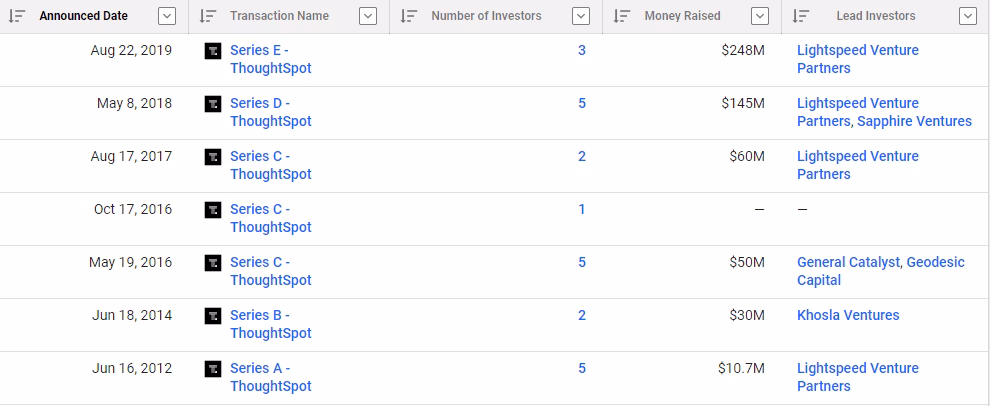
Task: Open Khosla Ventures investor link
Action: coord(848,315)
